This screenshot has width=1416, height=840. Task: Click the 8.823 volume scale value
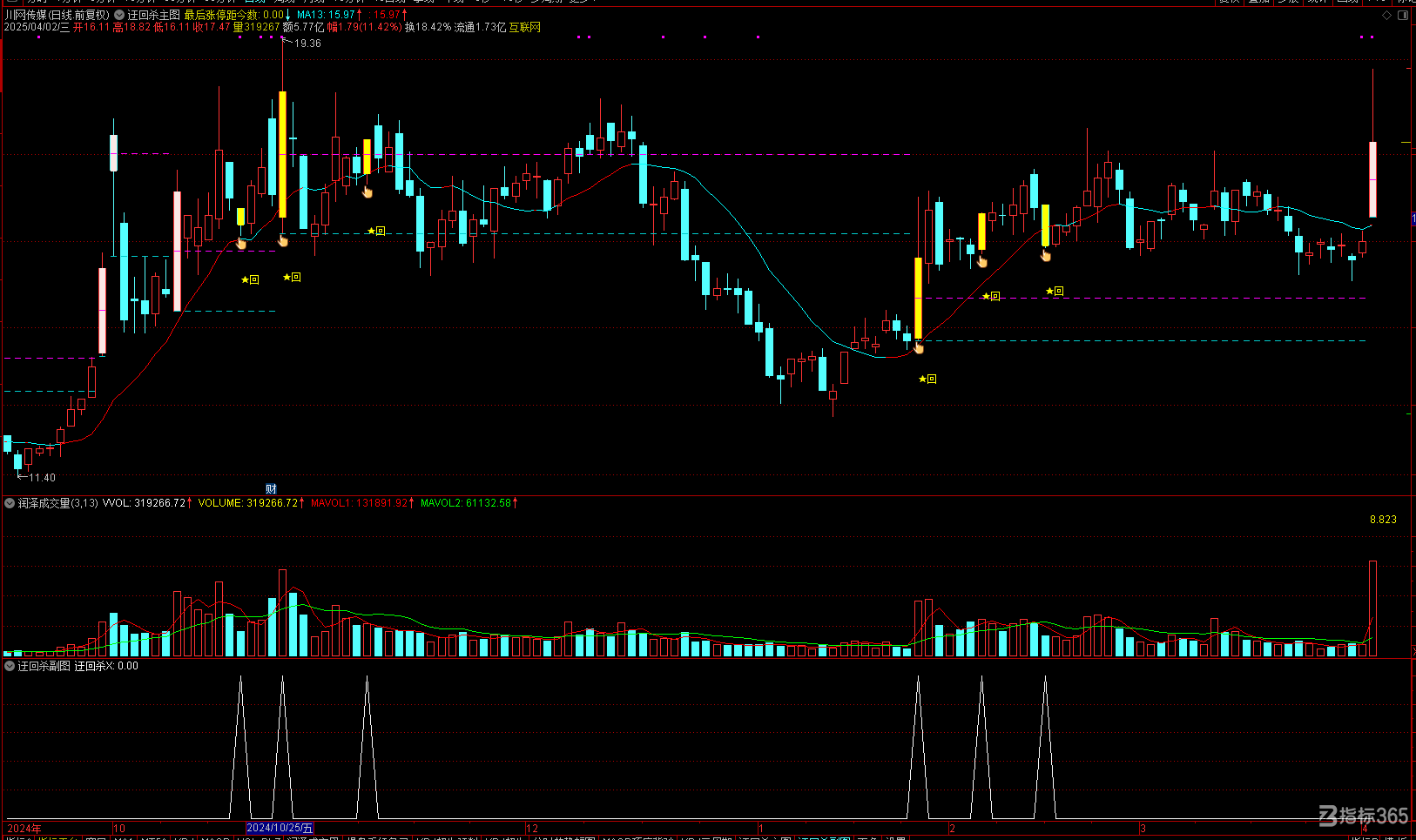[x=1383, y=520]
